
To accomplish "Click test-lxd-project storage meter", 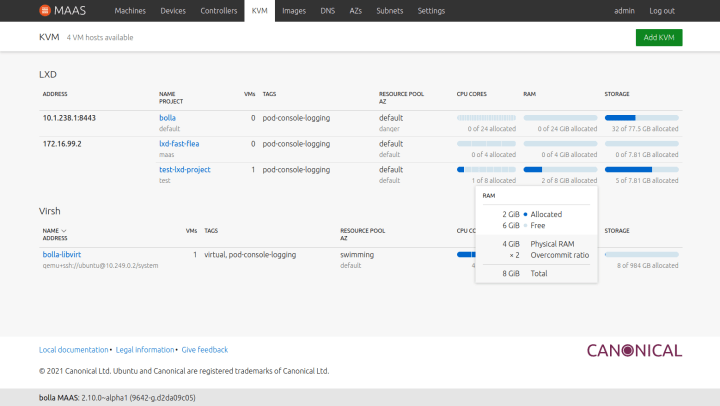I will tap(641, 169).
